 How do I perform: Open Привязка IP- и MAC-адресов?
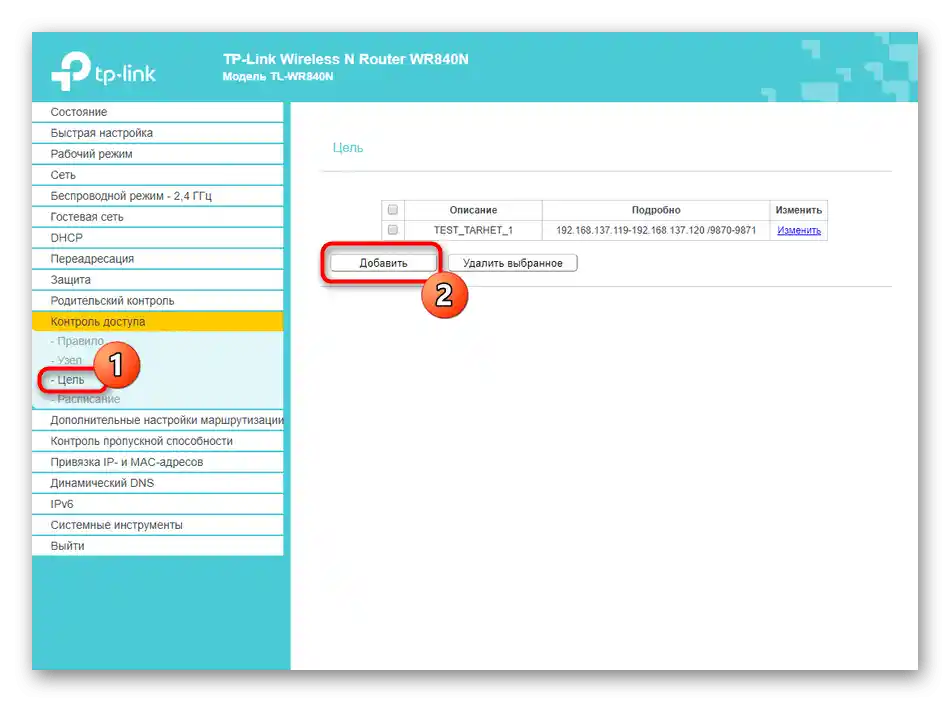[158, 462]
